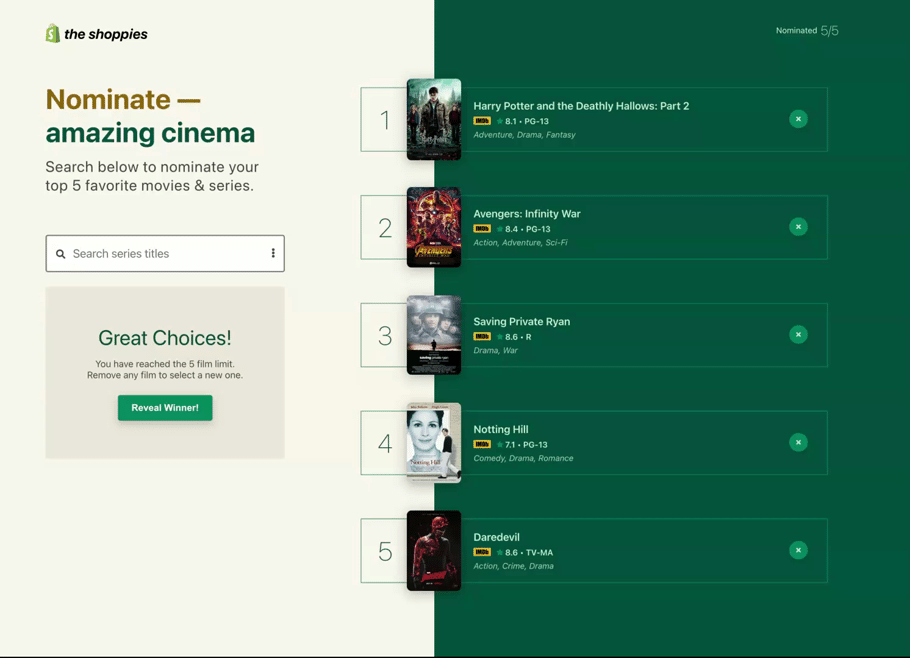Click the Action, Adventure, Sci-Fi genre text
Image resolution: width=910 pixels, height=658 pixels.
520,243
